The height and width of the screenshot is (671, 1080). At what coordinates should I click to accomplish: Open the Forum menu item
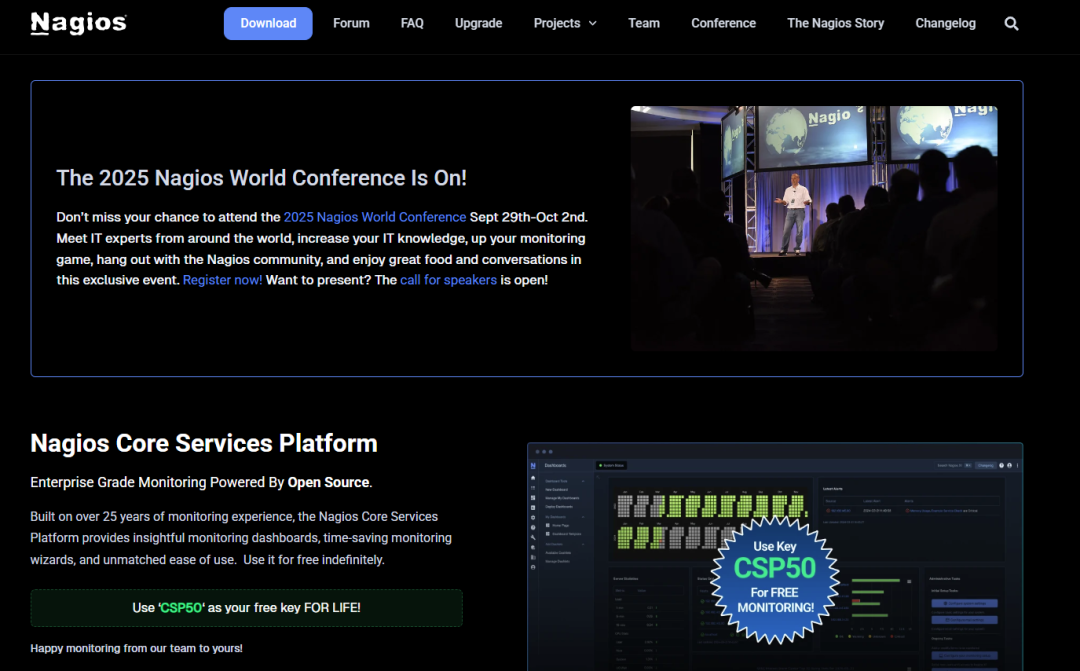[351, 23]
